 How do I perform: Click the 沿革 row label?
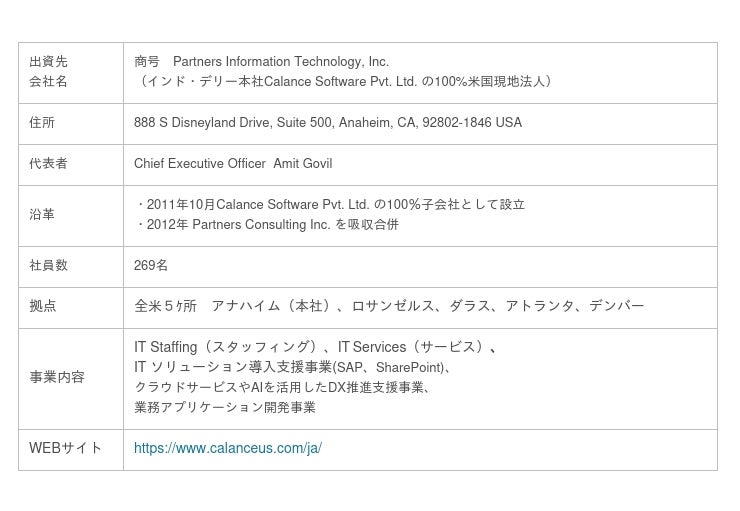click(x=42, y=214)
